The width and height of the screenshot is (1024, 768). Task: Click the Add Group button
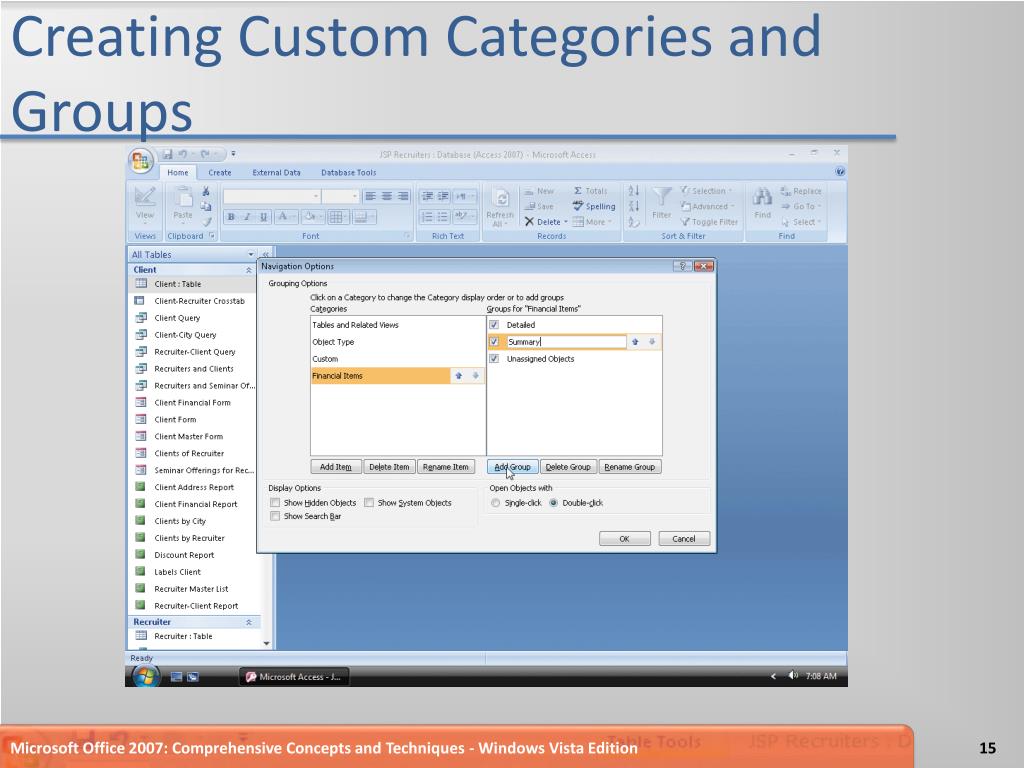[513, 467]
